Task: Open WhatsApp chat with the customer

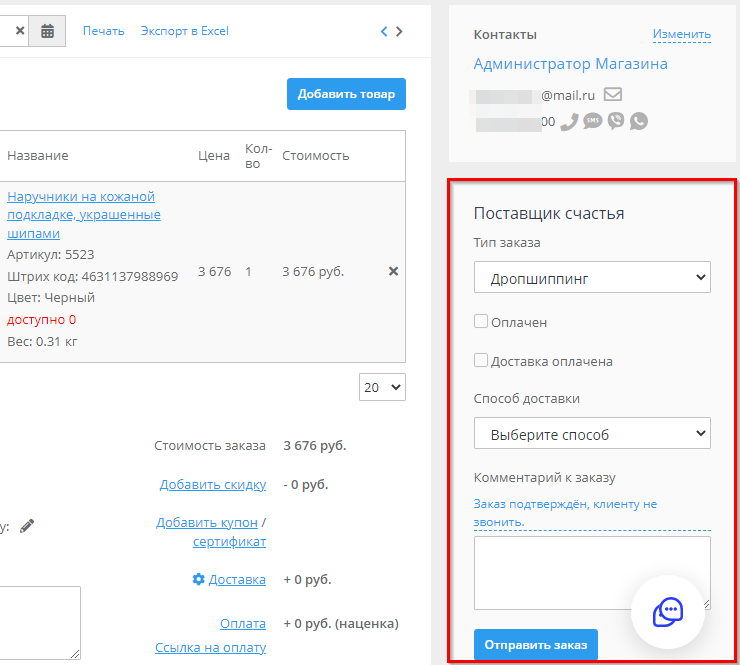Action: [x=639, y=121]
